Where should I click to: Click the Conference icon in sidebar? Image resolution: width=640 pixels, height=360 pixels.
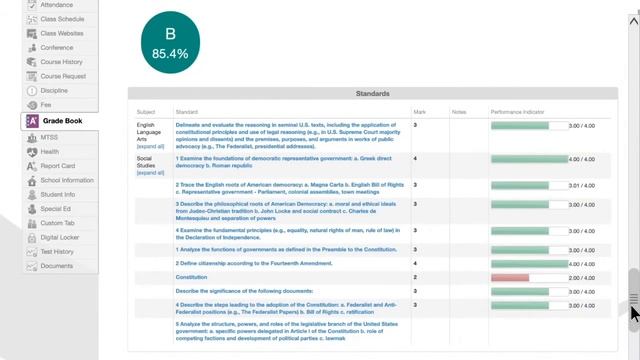(x=32, y=48)
